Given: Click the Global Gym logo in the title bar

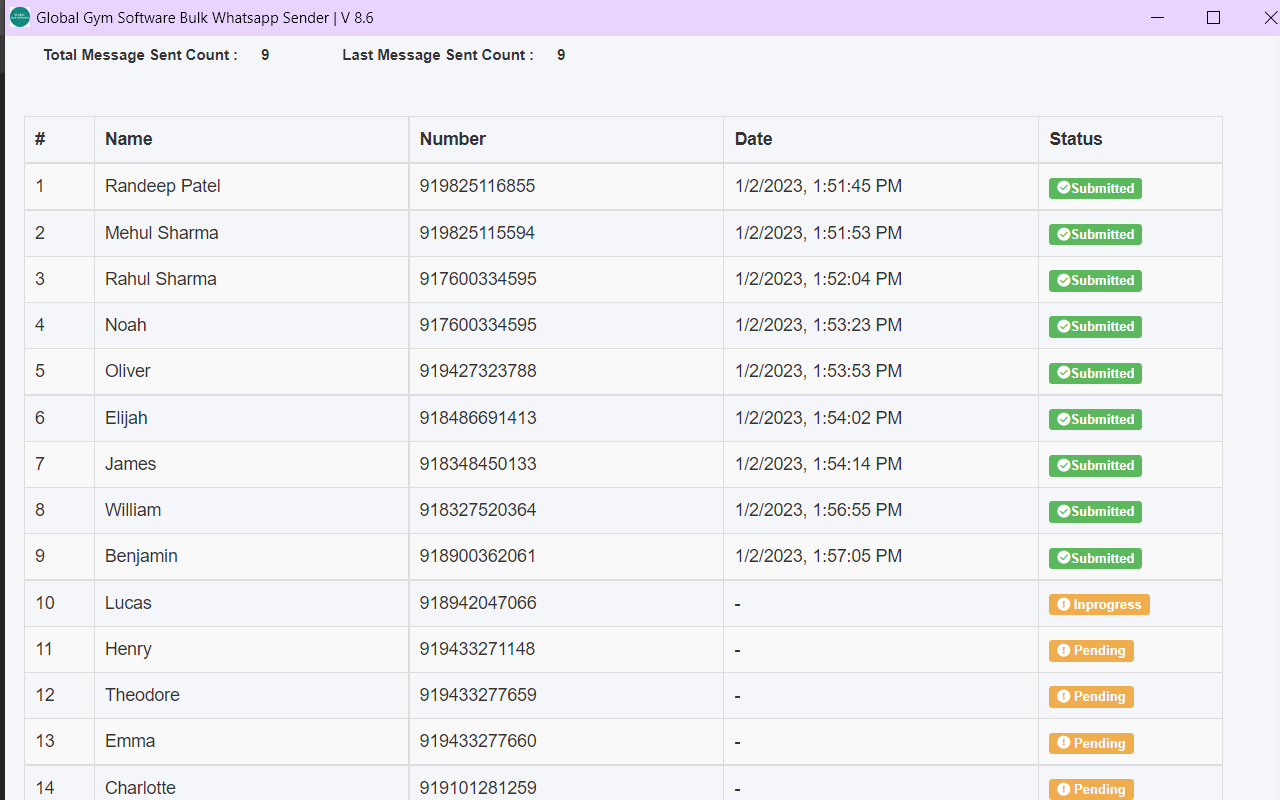Looking at the screenshot, I should [x=19, y=17].
